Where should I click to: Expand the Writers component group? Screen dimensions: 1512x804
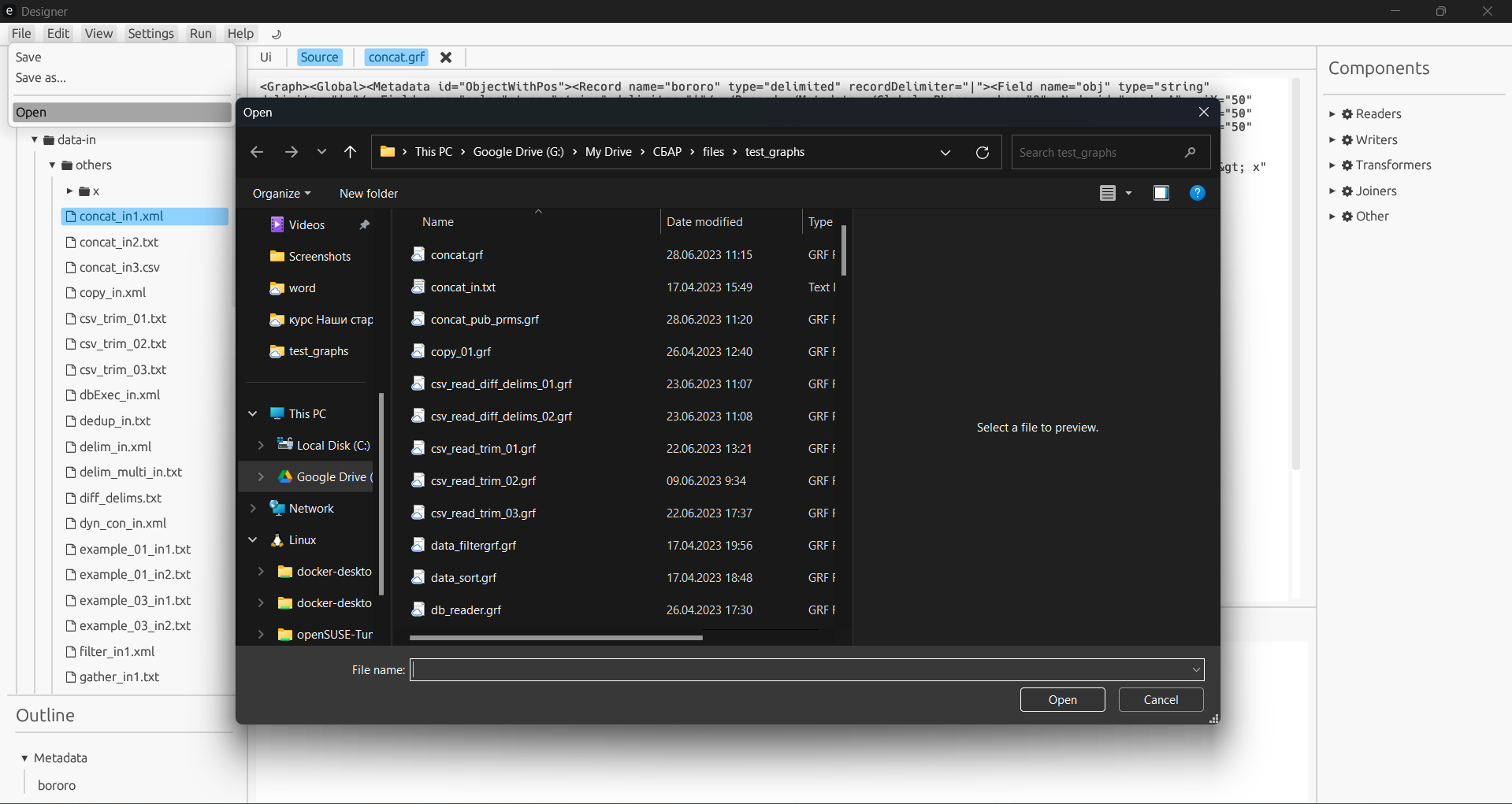(x=1332, y=140)
